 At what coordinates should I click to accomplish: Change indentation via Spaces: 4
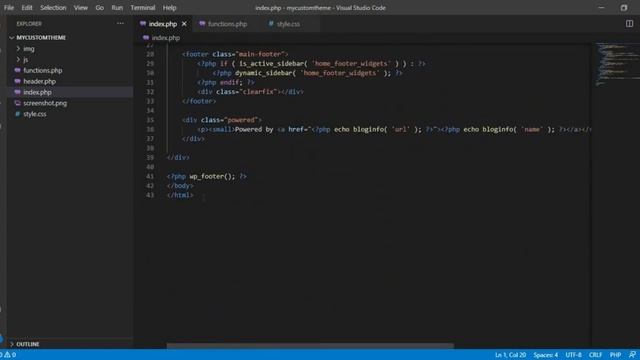point(546,355)
